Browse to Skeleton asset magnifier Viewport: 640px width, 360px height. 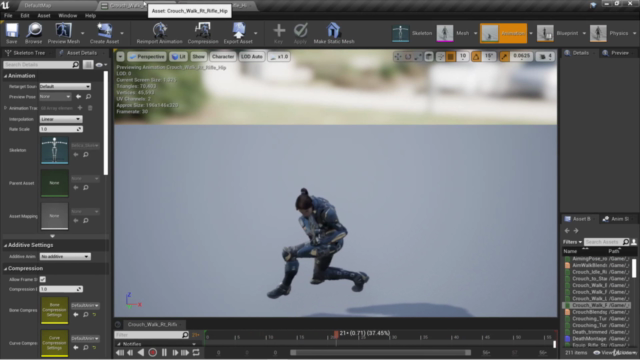pos(86,155)
